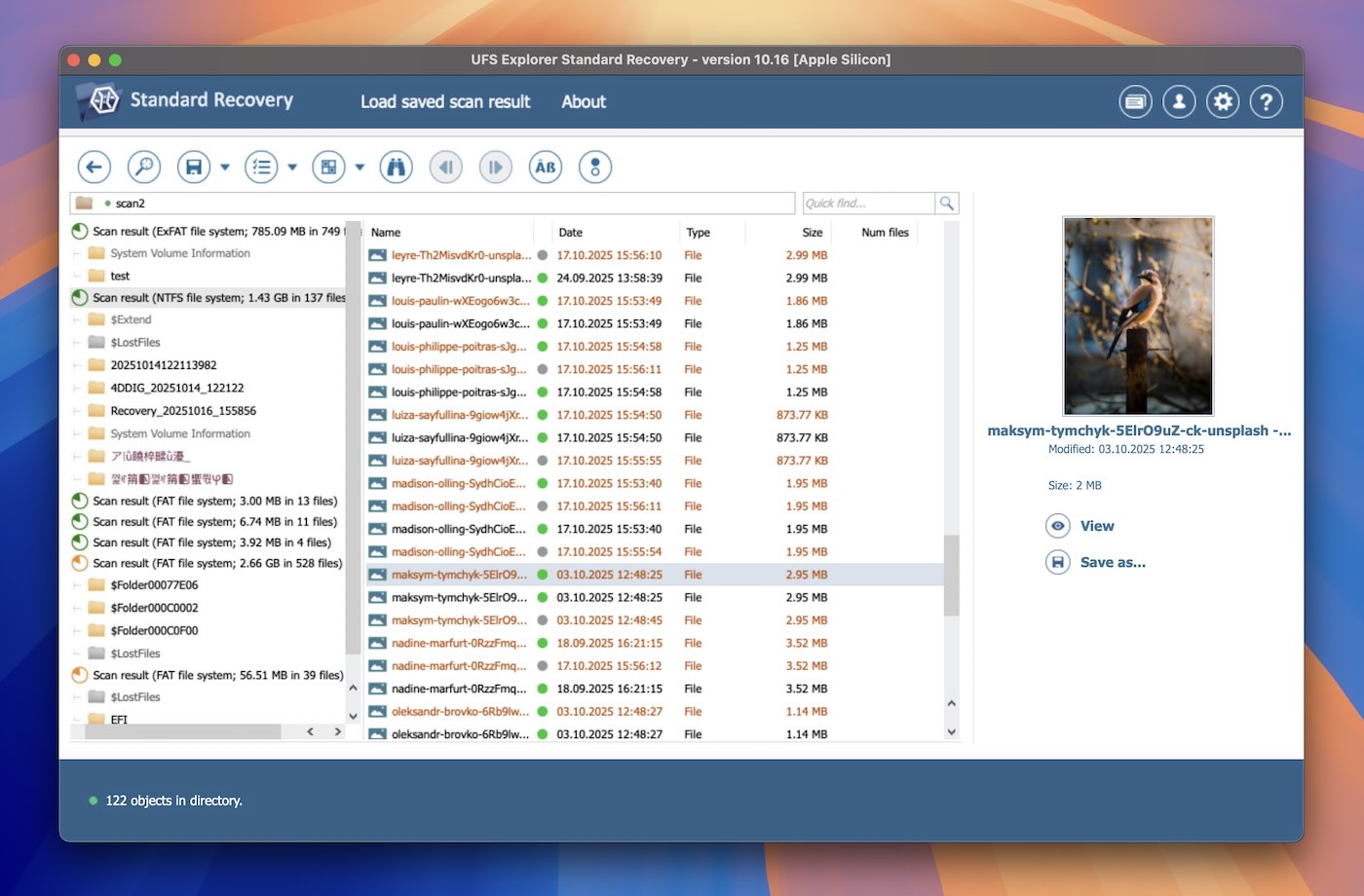
Task: Click the View link in preview pane
Action: (x=1097, y=526)
